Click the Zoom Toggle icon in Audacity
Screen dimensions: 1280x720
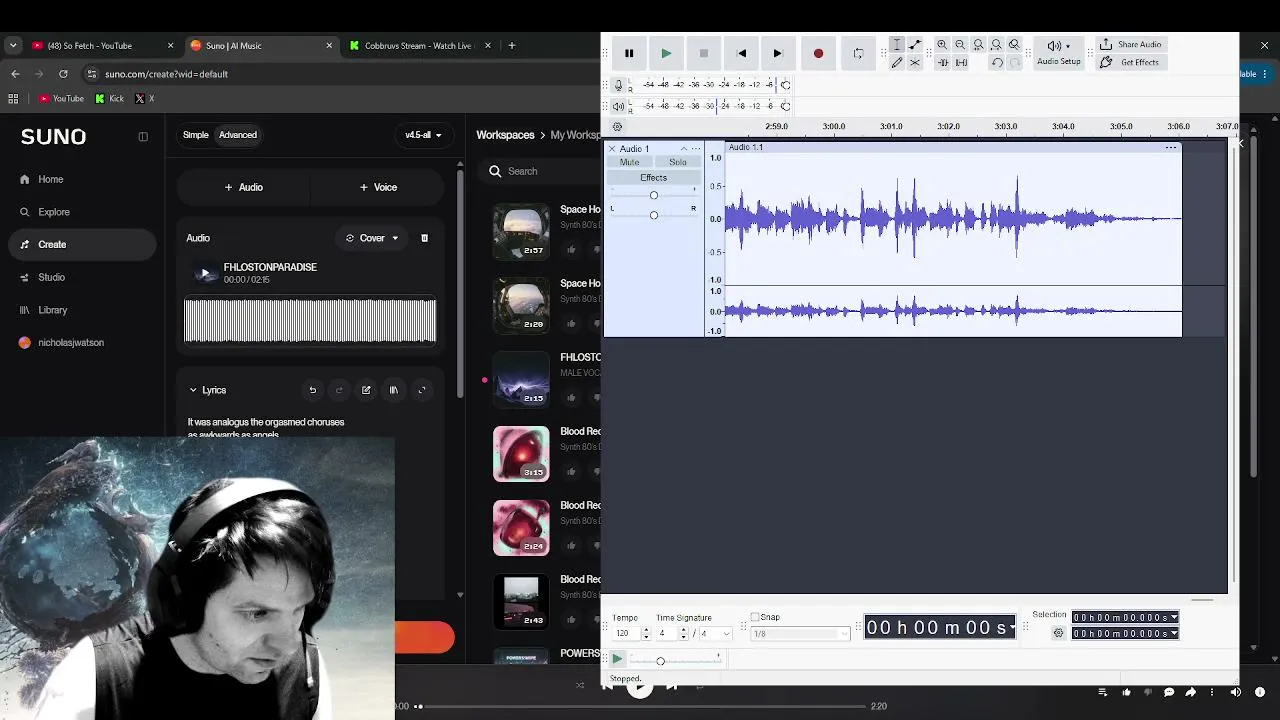coord(1014,45)
